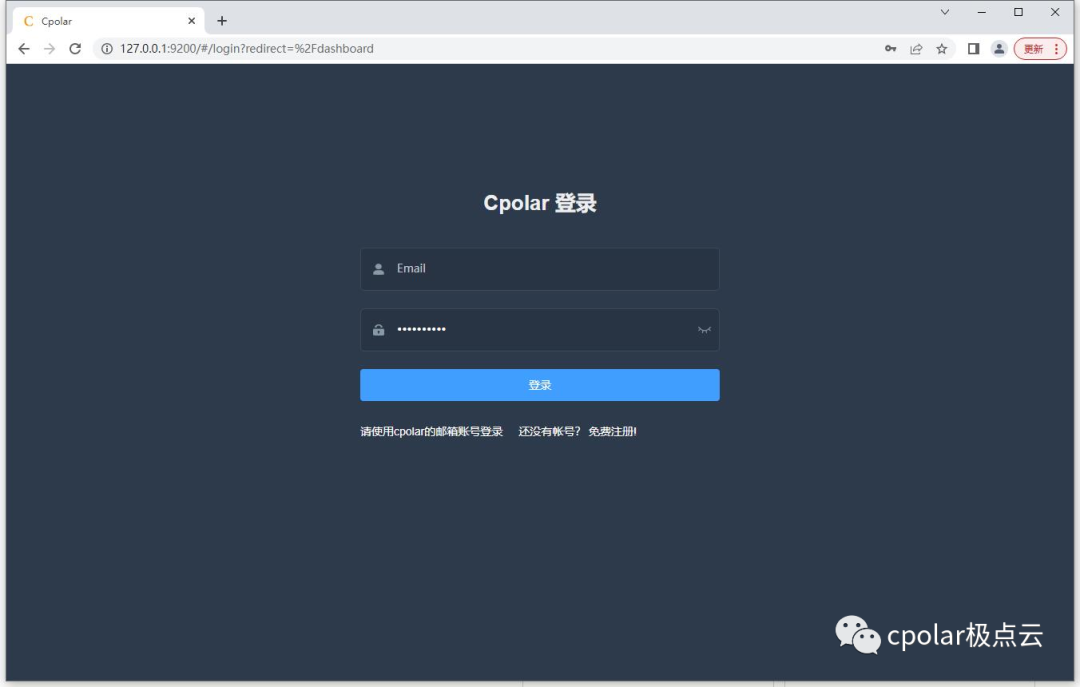1080x687 pixels.
Task: Open the saved passwords key icon
Action: 891,49
